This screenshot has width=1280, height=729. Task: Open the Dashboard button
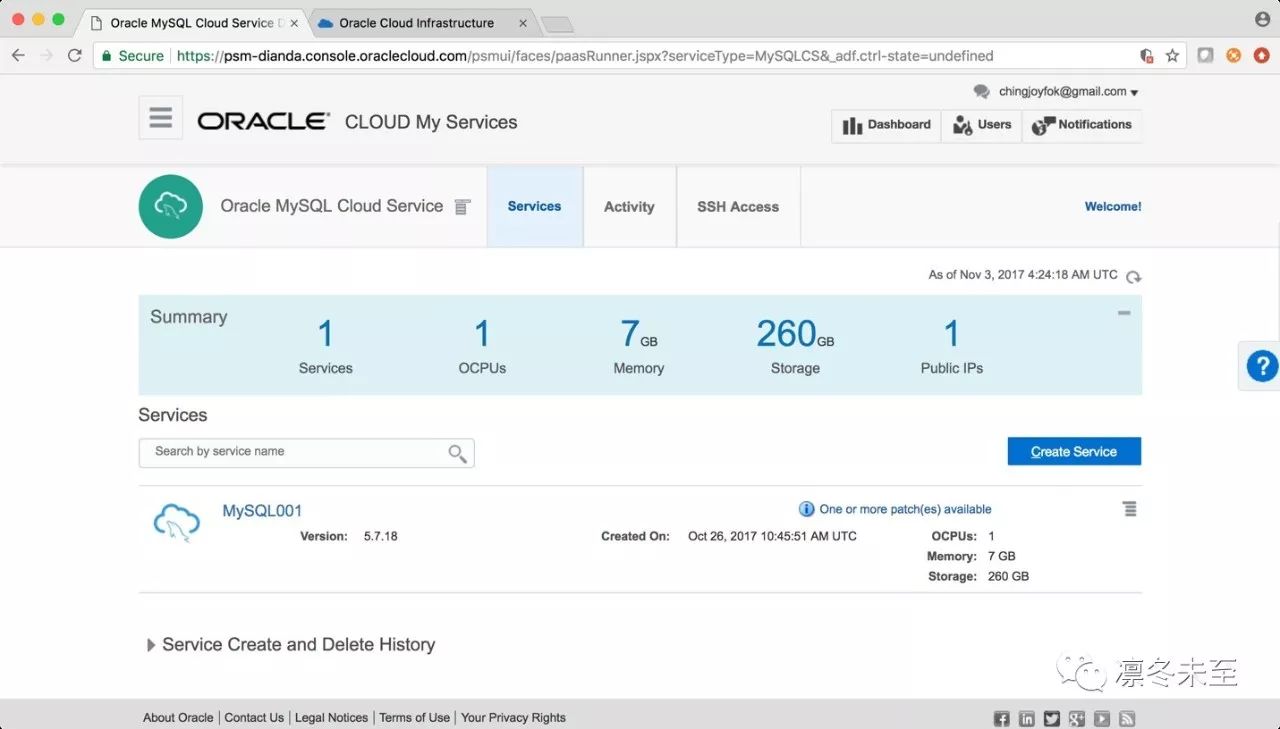click(887, 125)
